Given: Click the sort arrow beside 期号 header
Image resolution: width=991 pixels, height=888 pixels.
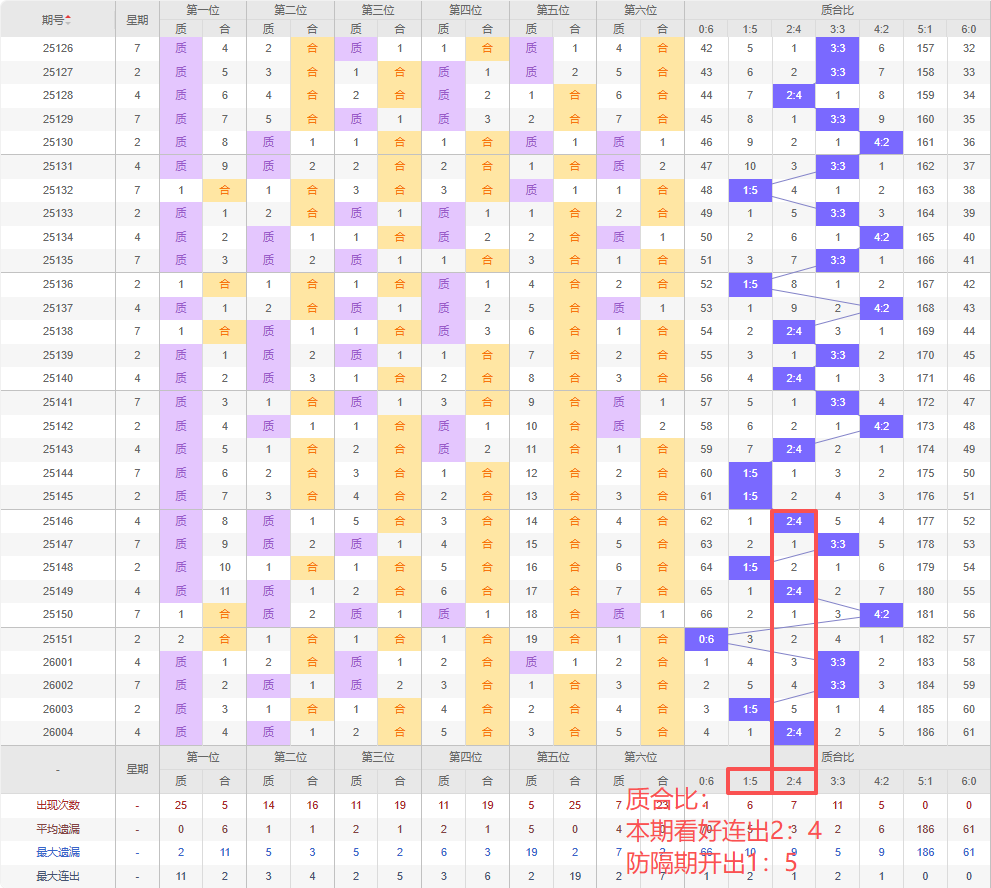Looking at the screenshot, I should pyautogui.click(x=68, y=20).
